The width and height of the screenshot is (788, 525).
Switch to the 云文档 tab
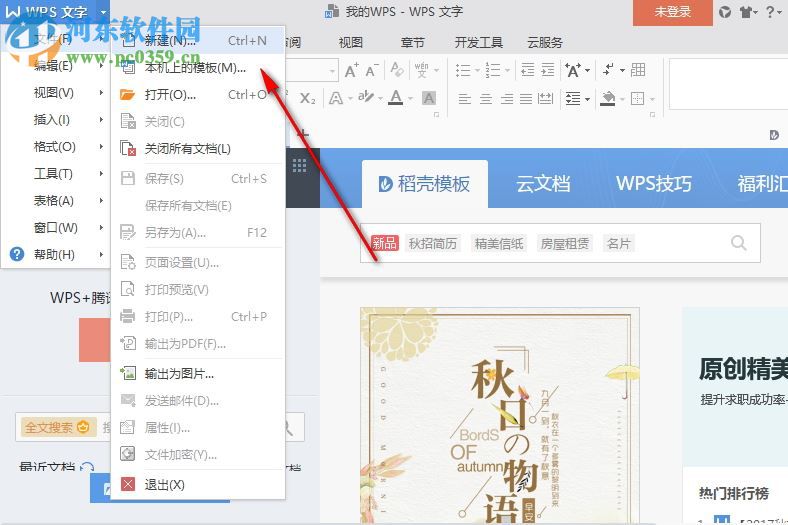click(x=543, y=184)
